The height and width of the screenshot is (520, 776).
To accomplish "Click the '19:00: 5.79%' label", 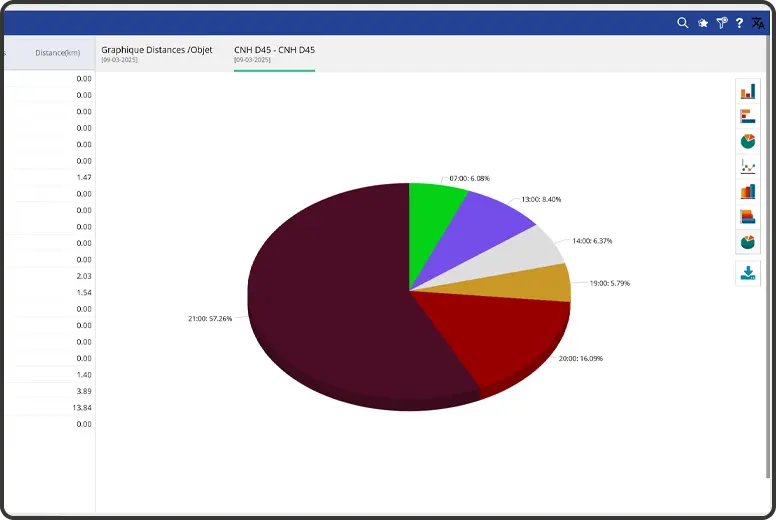I will [x=610, y=284].
